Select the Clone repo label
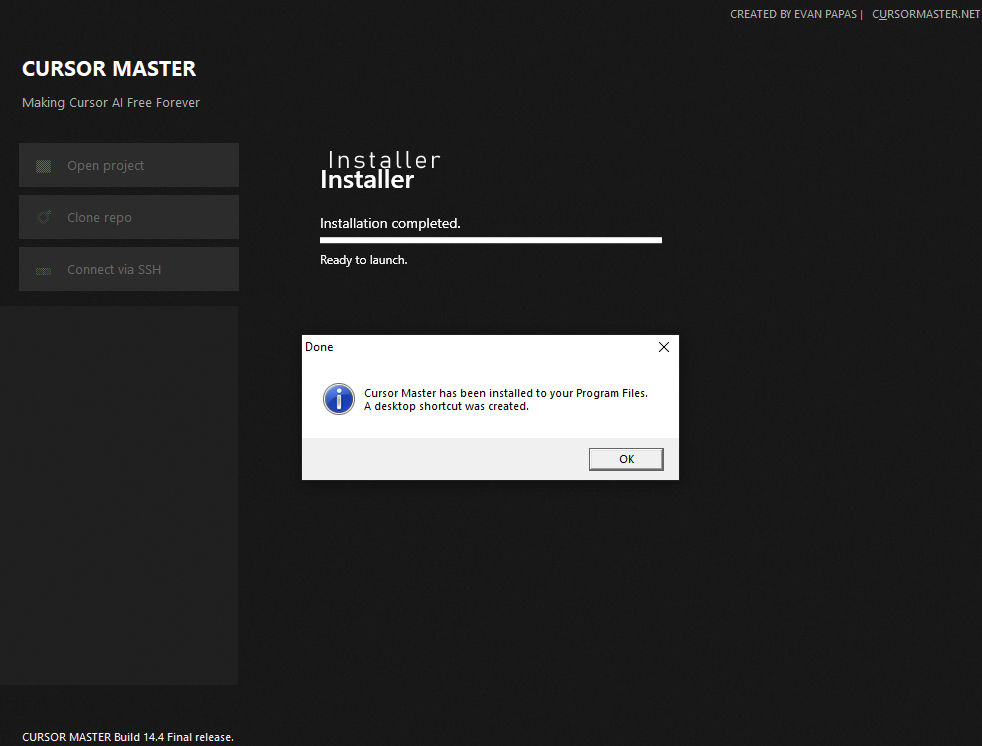The image size is (982, 746). pyautogui.click(x=100, y=217)
